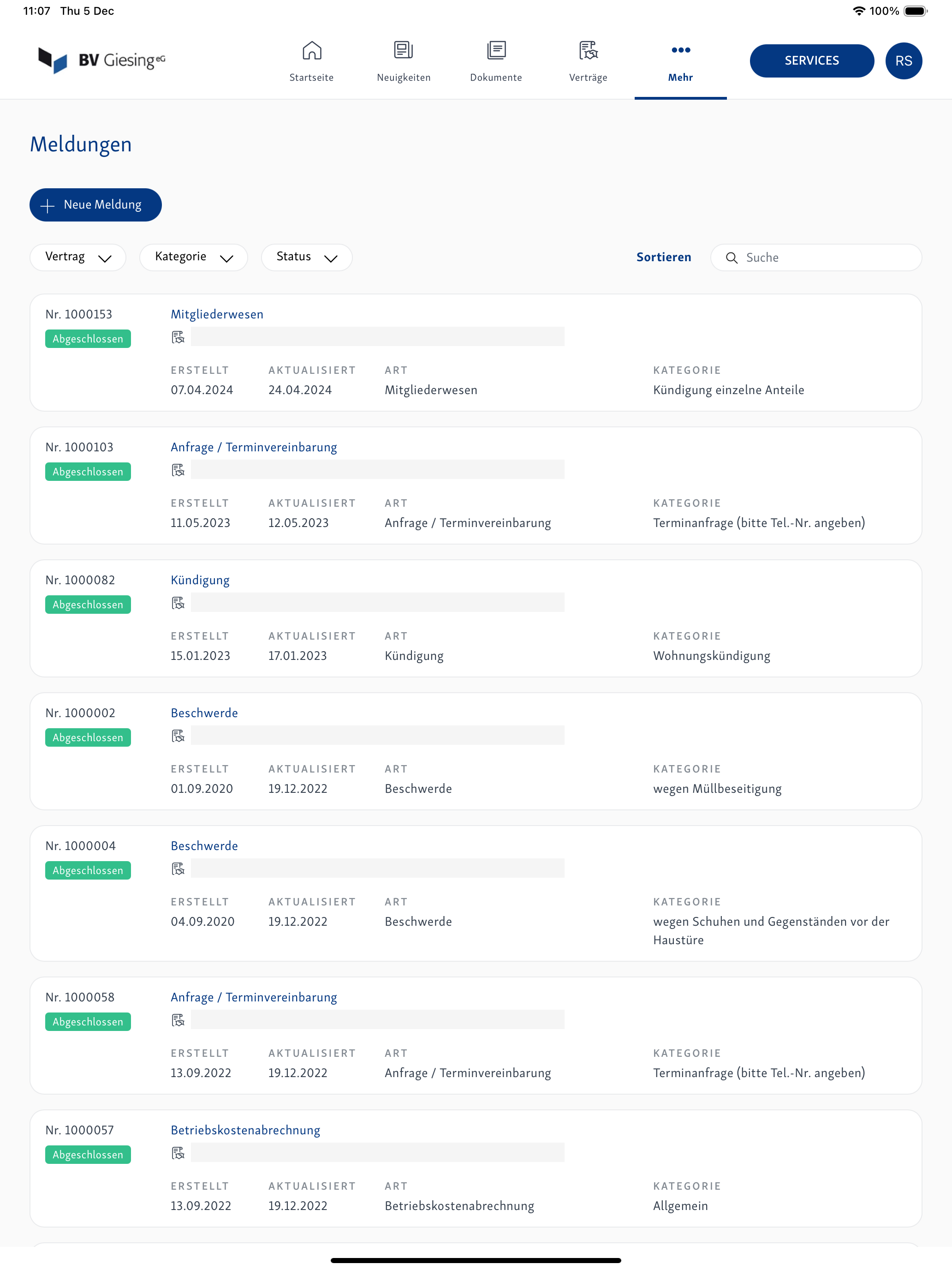The height and width of the screenshot is (1270, 952).
Task: Expand the Kategorie filter dropdown
Action: [x=193, y=257]
